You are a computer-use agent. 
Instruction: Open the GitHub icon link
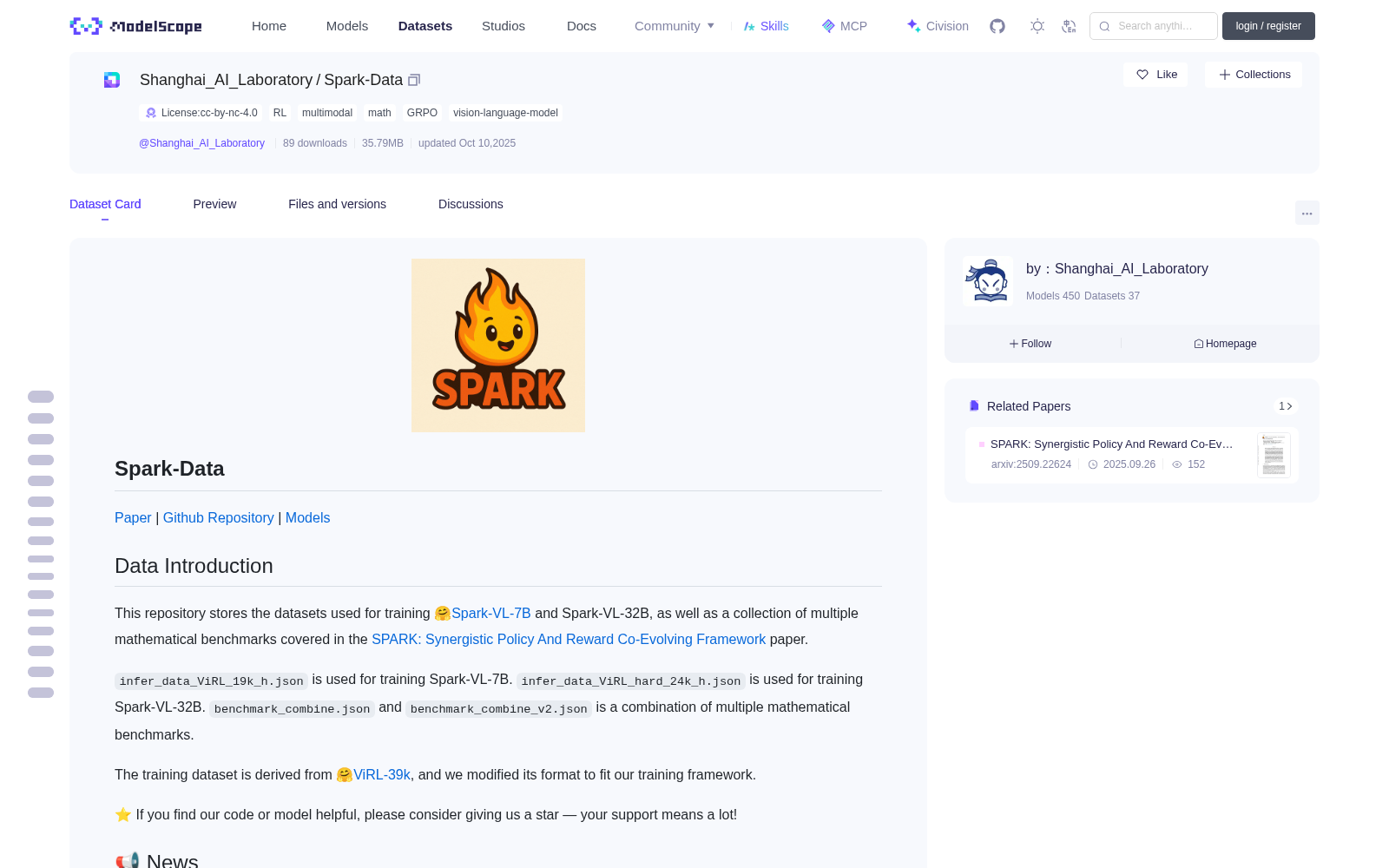point(997,26)
